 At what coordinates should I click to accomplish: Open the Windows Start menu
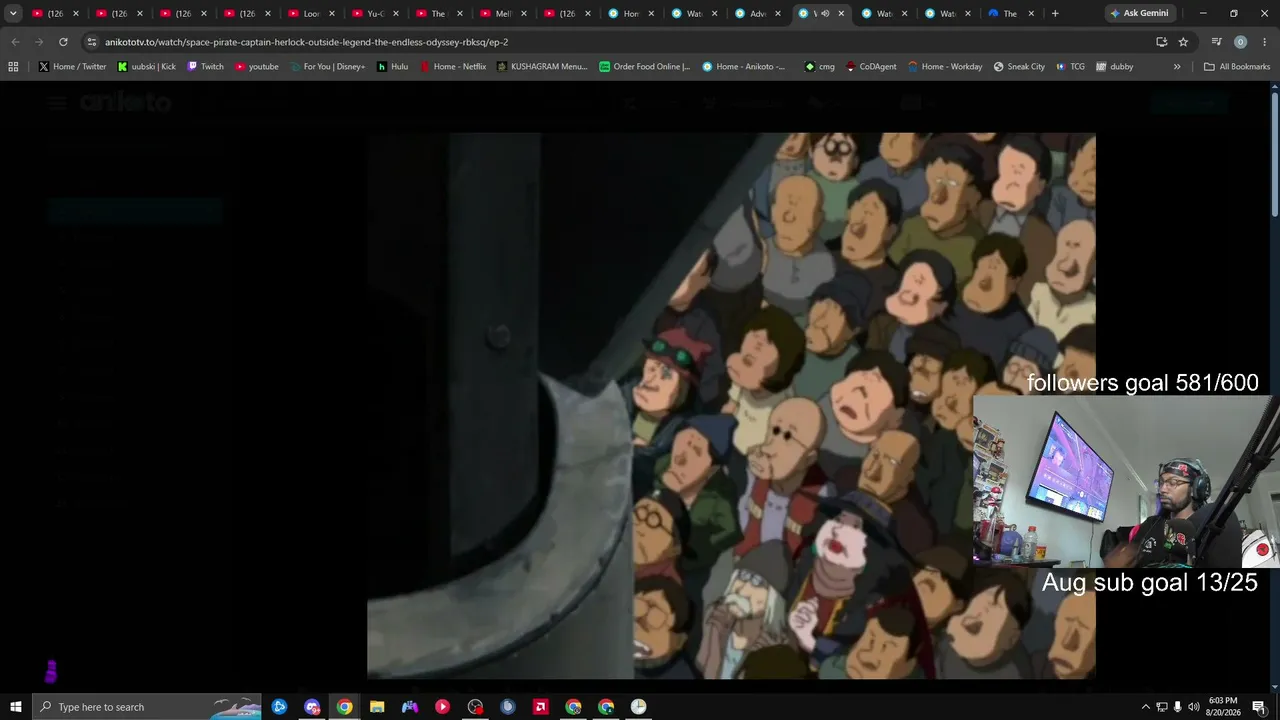(16, 707)
